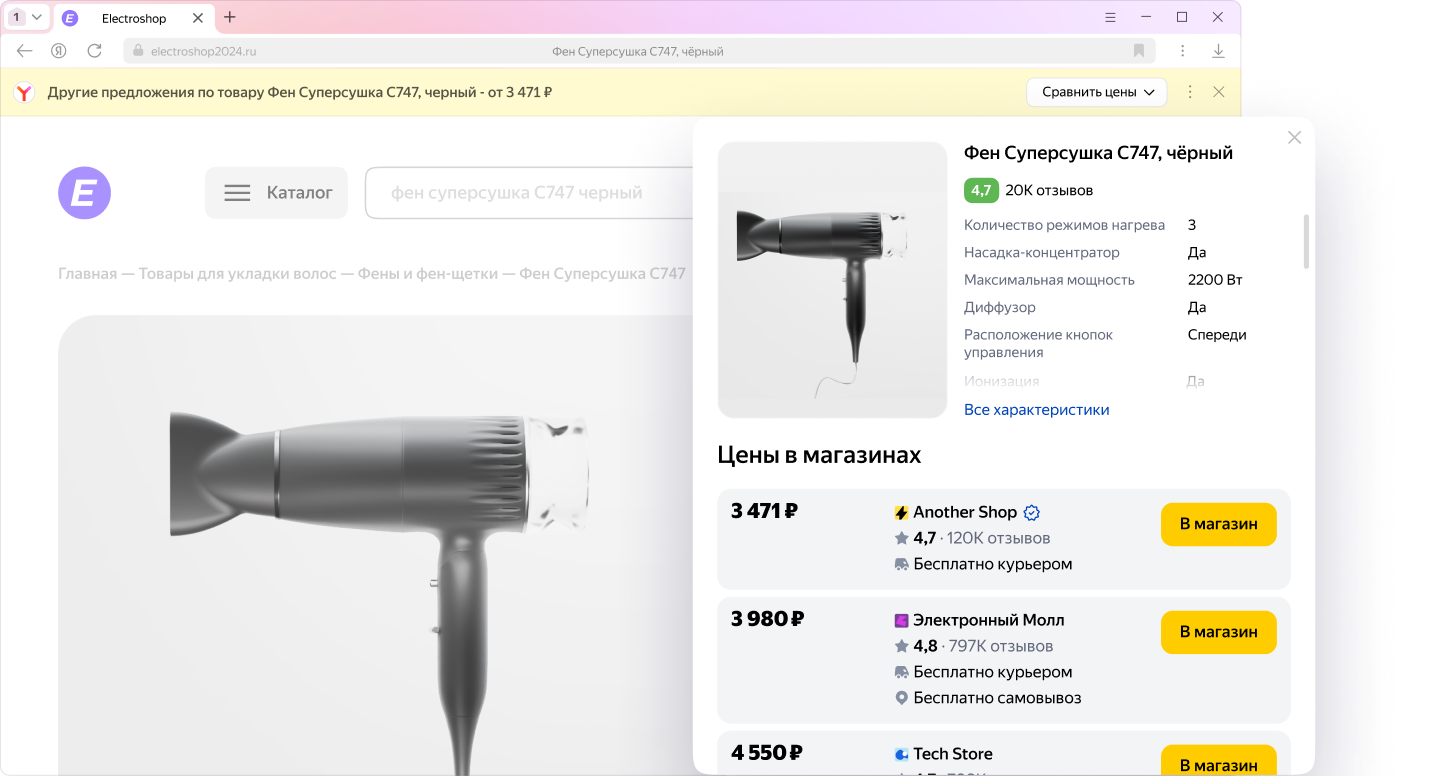
Task: Click the lock icon in the address bar
Action: click(x=139, y=51)
